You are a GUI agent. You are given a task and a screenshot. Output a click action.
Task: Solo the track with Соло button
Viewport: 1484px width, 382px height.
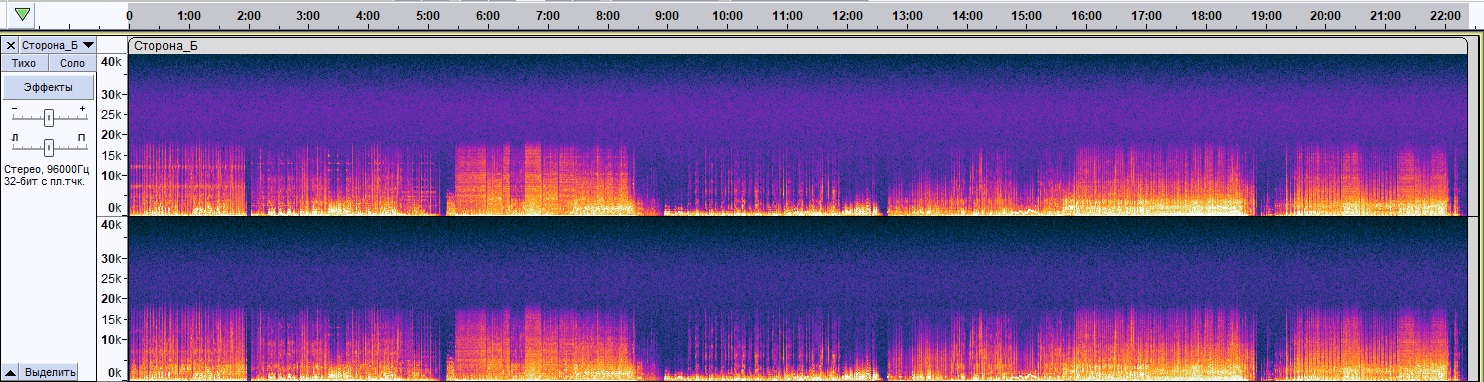pyautogui.click(x=72, y=63)
